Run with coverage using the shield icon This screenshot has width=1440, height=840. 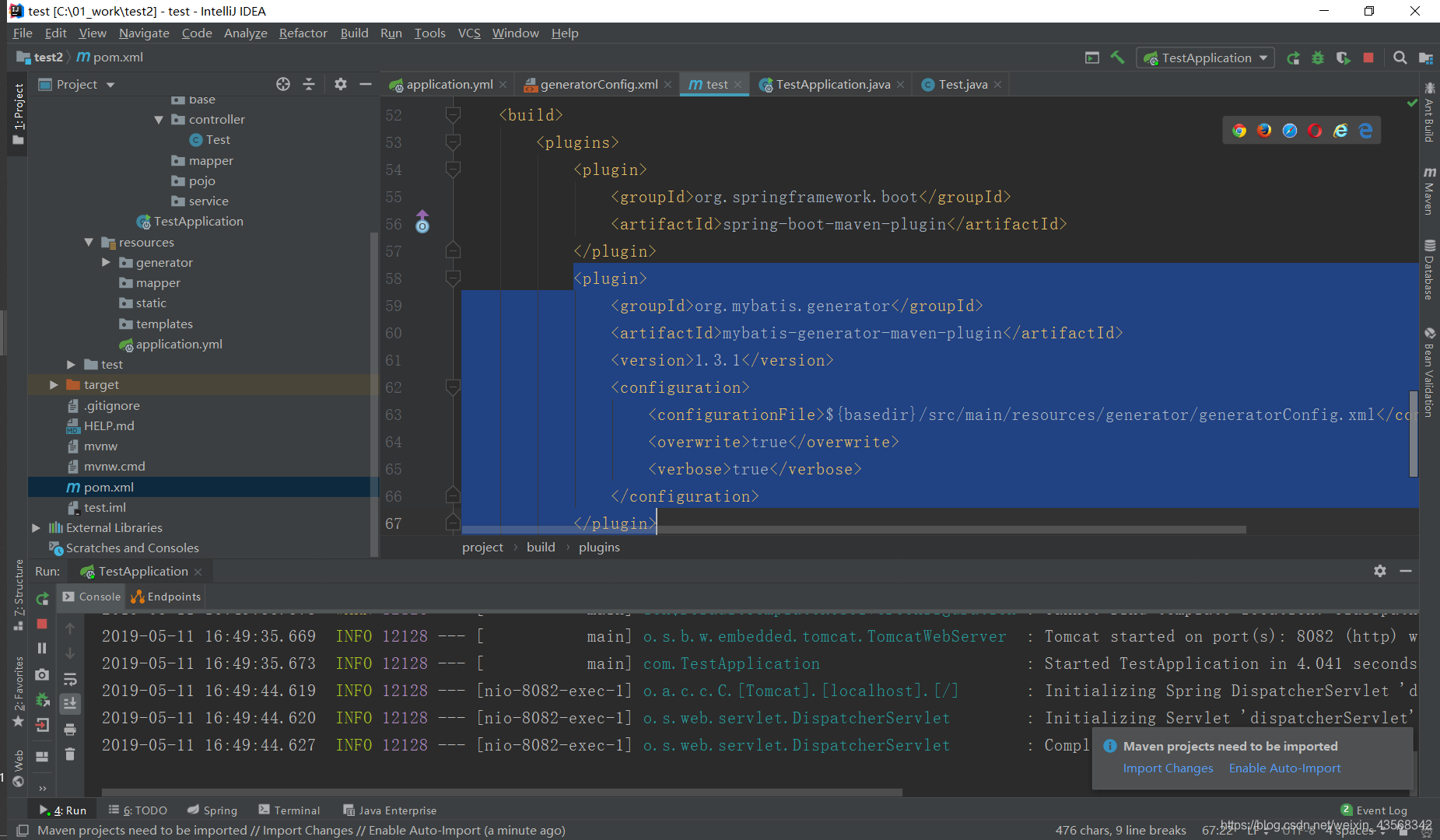[x=1343, y=58]
